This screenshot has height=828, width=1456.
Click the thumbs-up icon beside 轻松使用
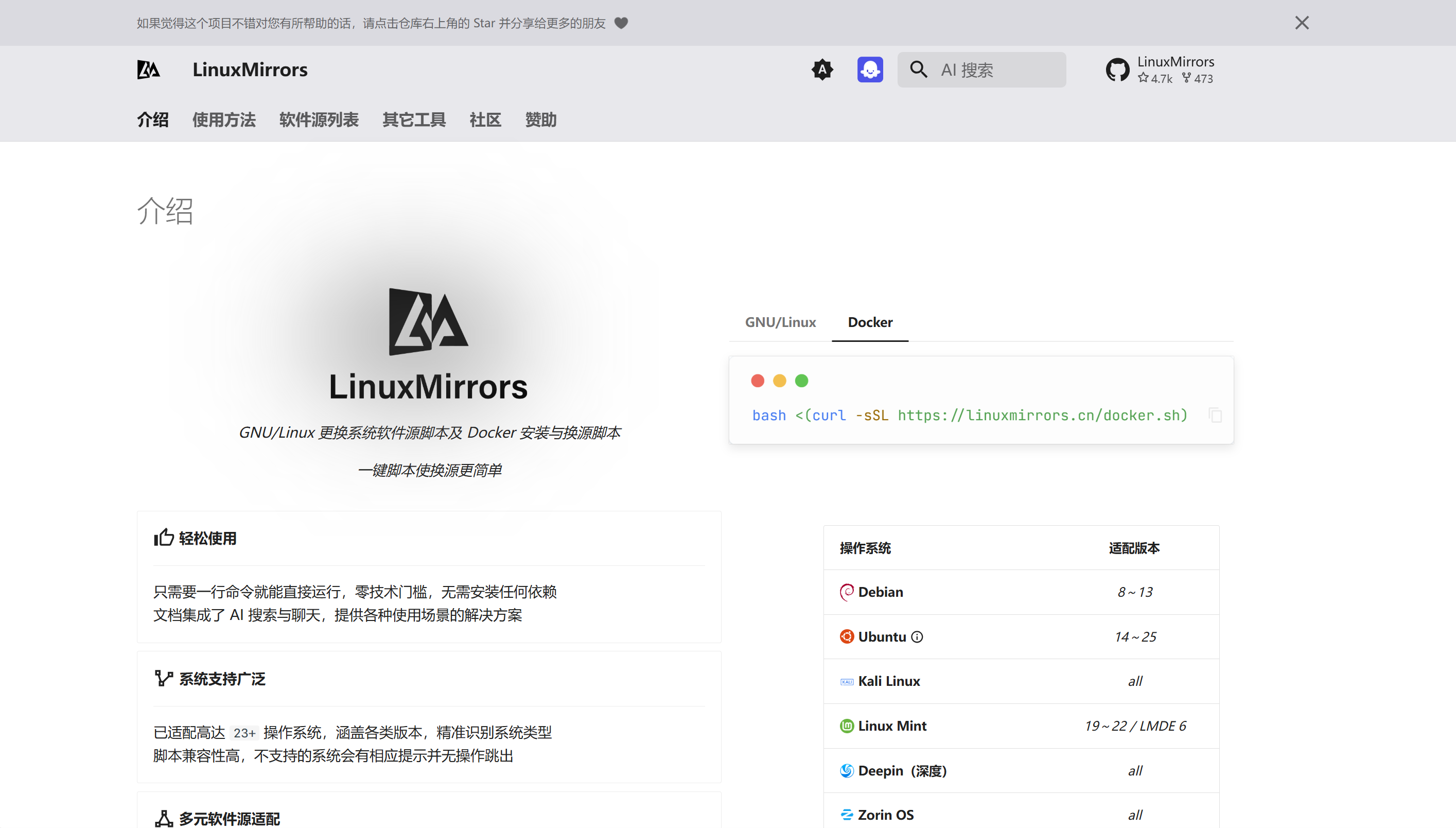(x=164, y=538)
